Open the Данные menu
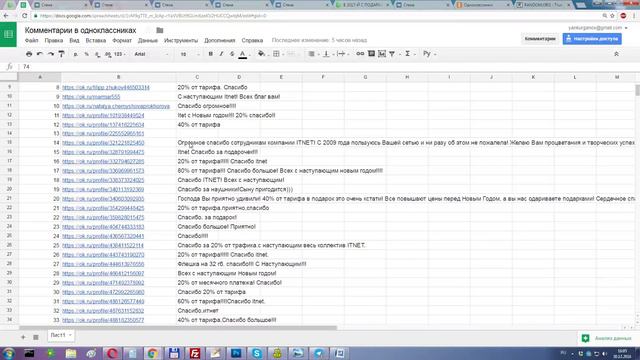 click(148, 40)
